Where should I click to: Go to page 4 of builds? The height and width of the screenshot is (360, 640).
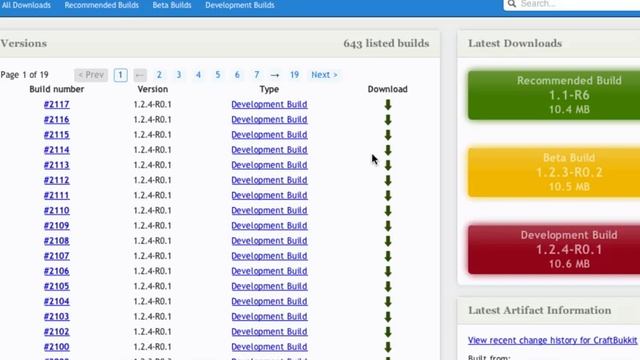point(198,75)
